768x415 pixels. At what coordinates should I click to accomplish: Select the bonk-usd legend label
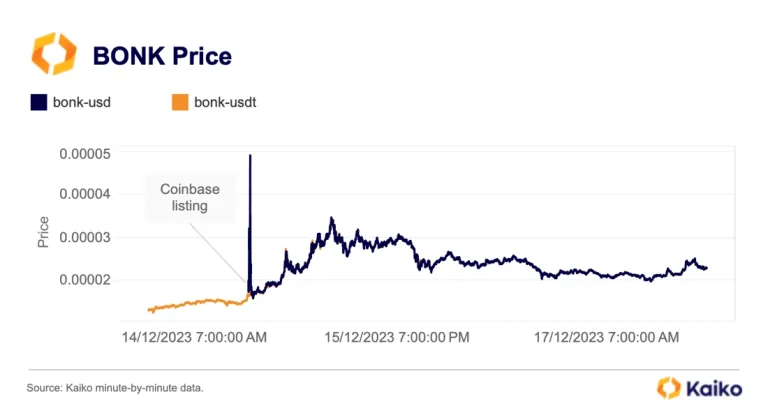82,102
